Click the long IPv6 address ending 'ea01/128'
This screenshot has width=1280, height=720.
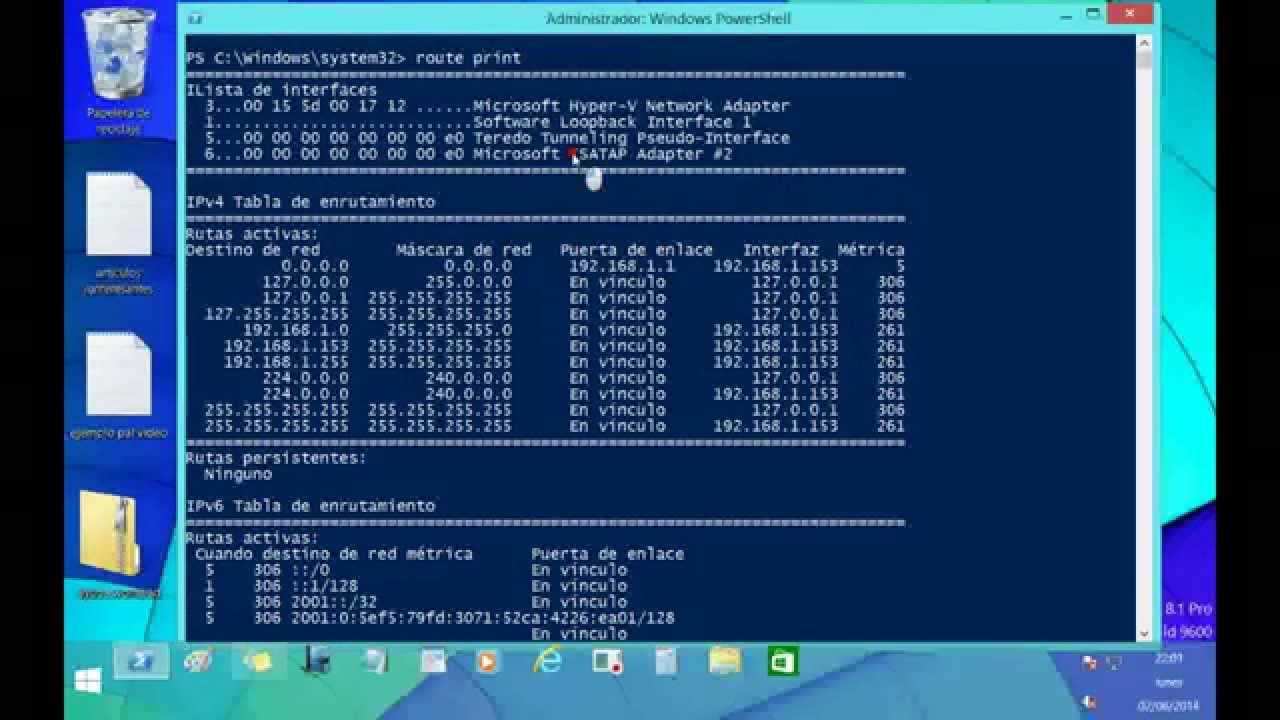(x=483, y=618)
